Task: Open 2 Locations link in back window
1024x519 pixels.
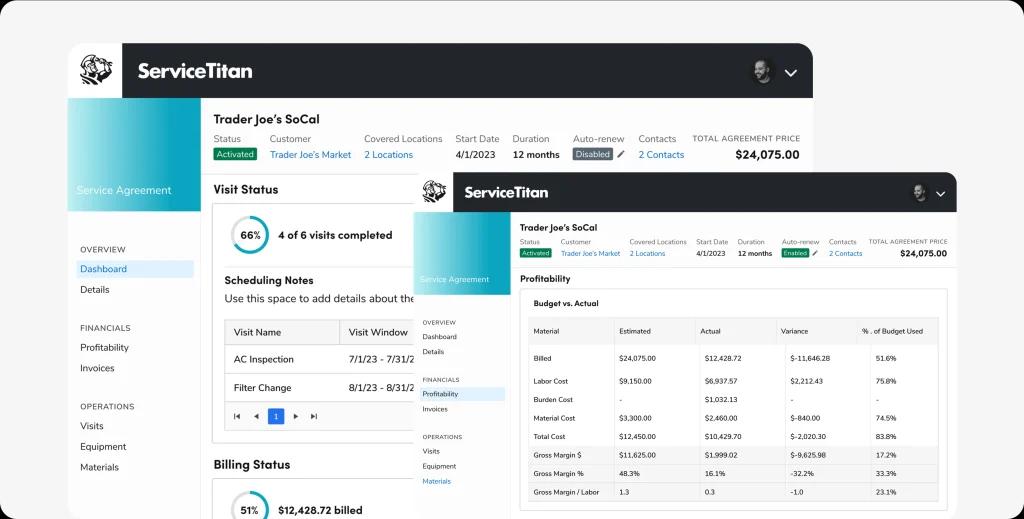Action: click(x=389, y=155)
